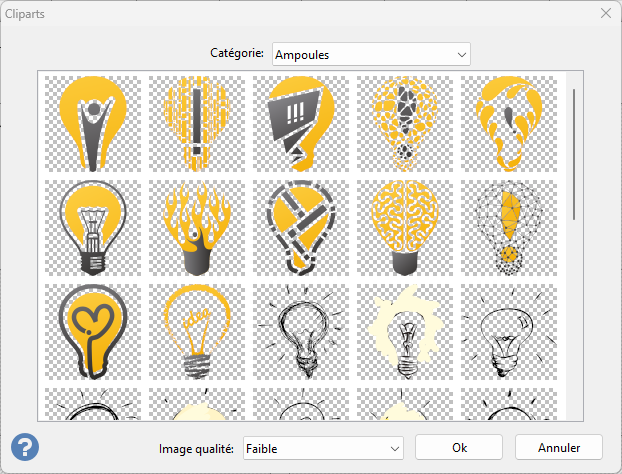Click the blue help question mark icon
Image resolution: width=622 pixels, height=474 pixels.
[25, 446]
